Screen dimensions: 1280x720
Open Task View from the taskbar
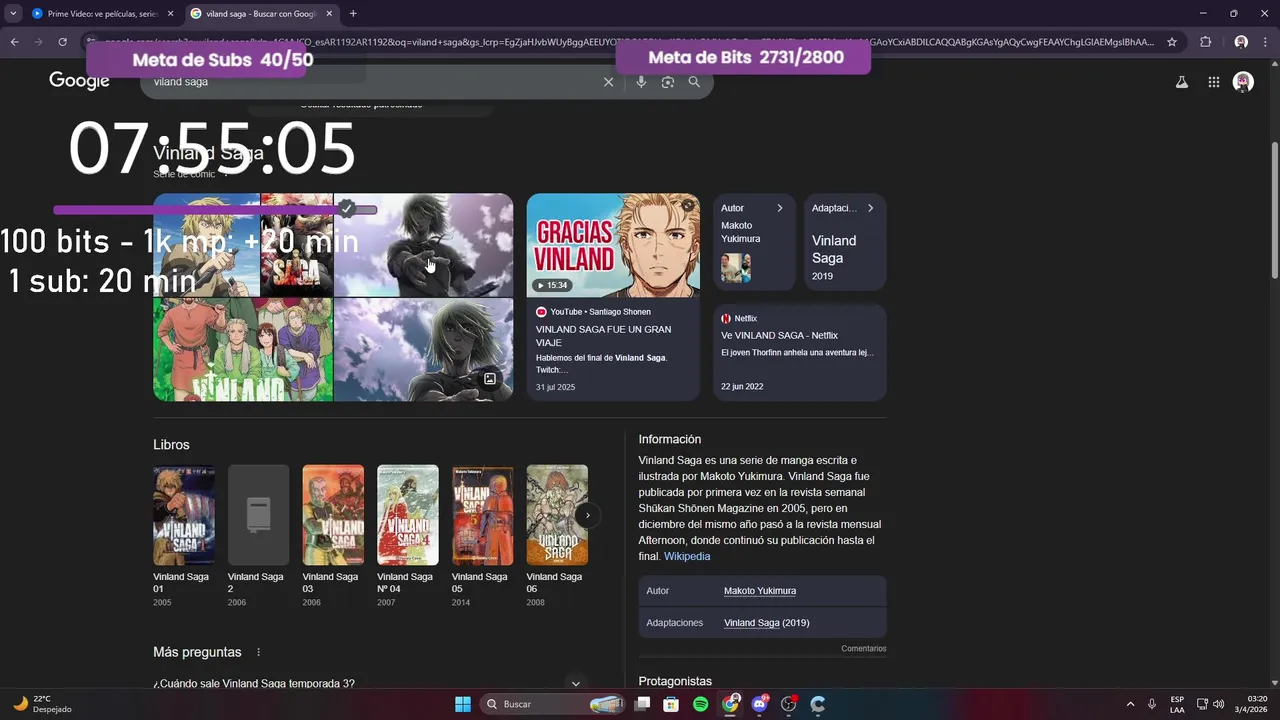tap(642, 704)
